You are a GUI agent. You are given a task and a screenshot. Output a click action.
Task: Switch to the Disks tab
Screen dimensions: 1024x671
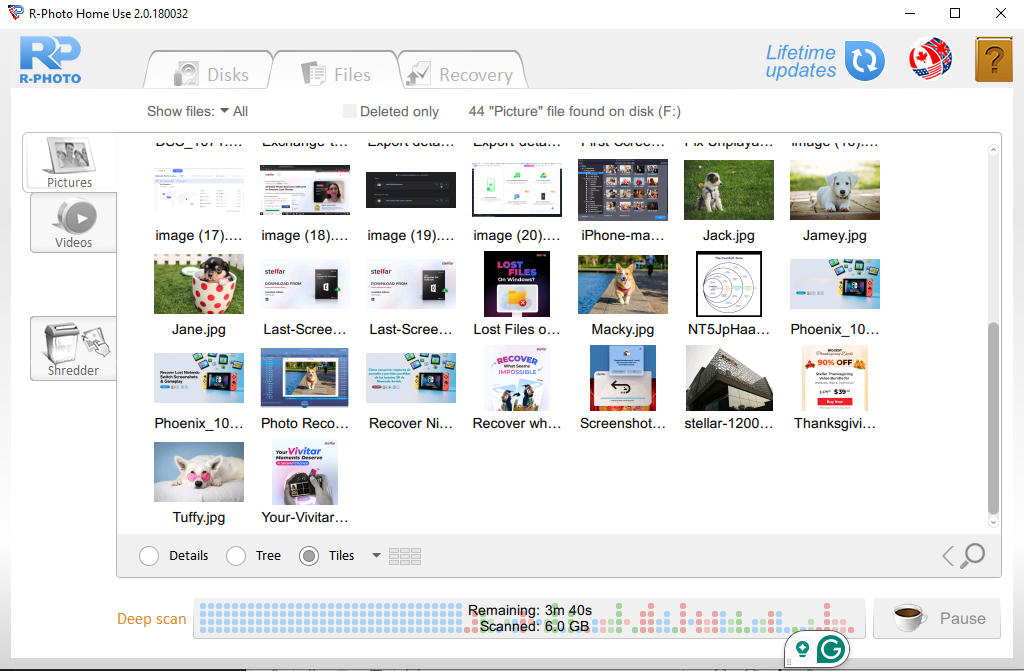(x=210, y=73)
